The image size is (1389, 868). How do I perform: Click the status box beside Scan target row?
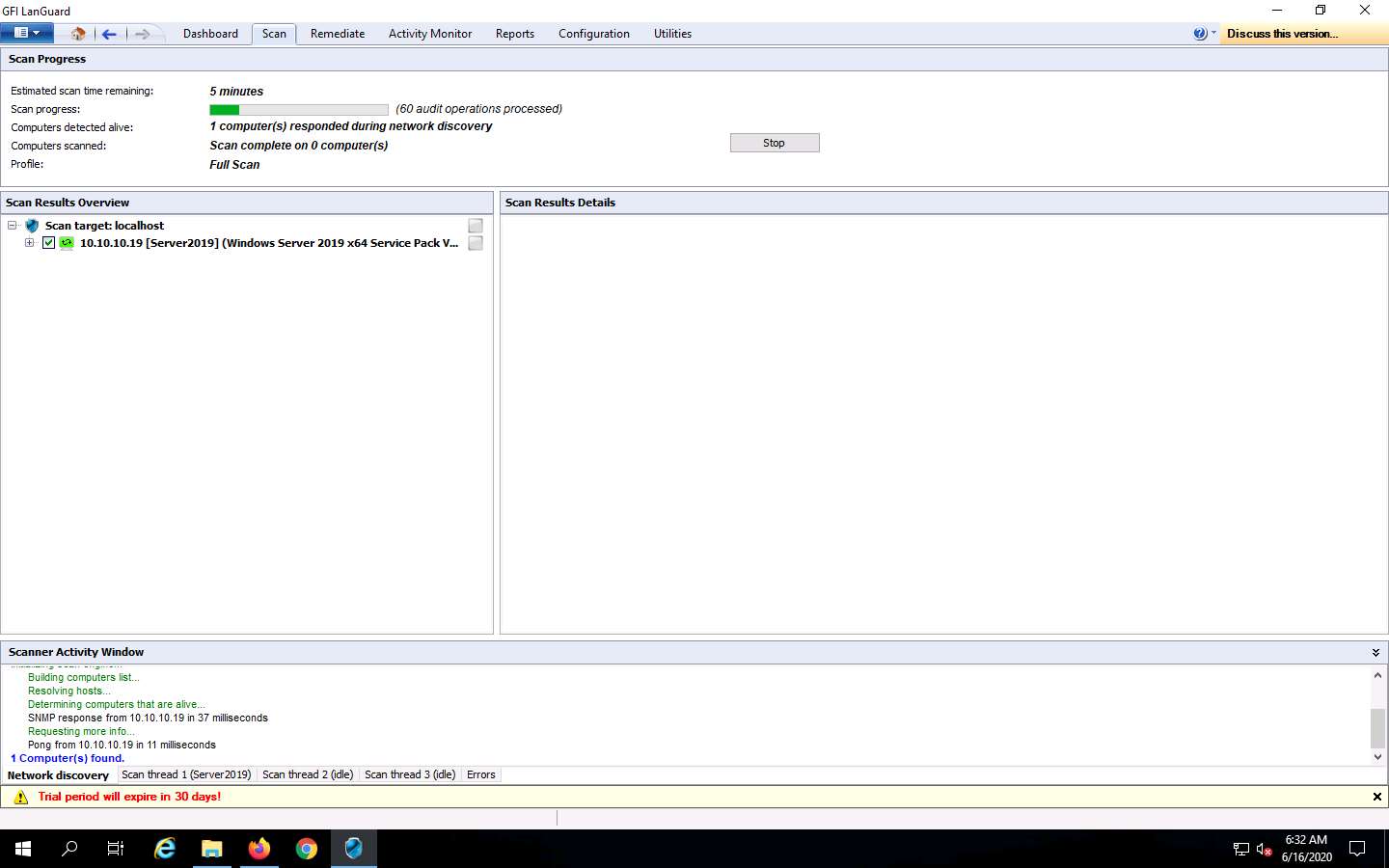[476, 226]
